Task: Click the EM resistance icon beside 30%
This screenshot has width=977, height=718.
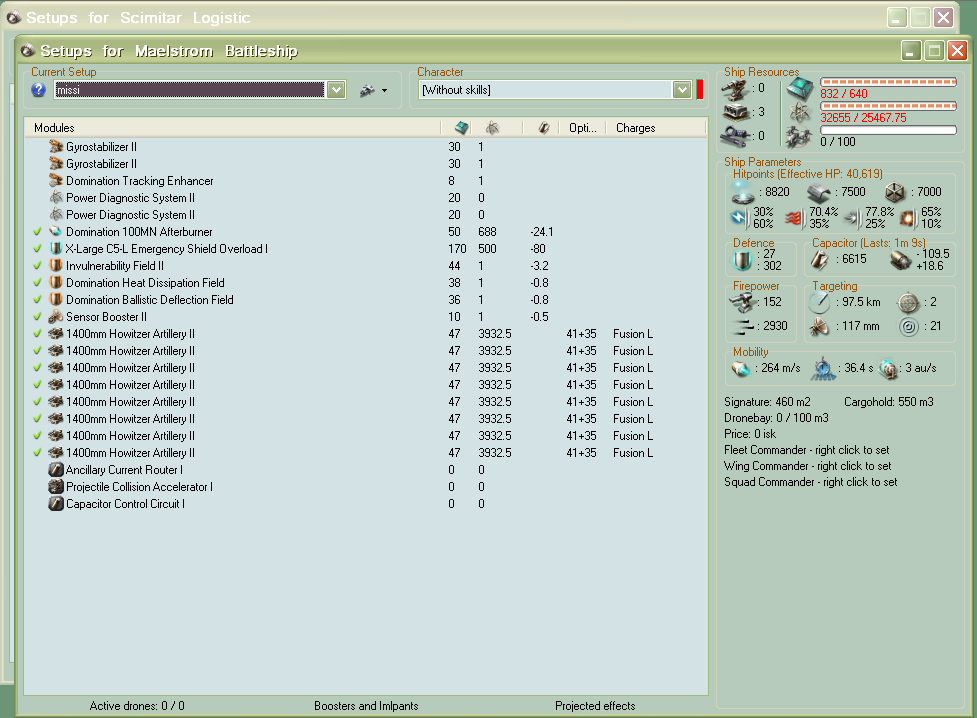Action: pos(740,218)
